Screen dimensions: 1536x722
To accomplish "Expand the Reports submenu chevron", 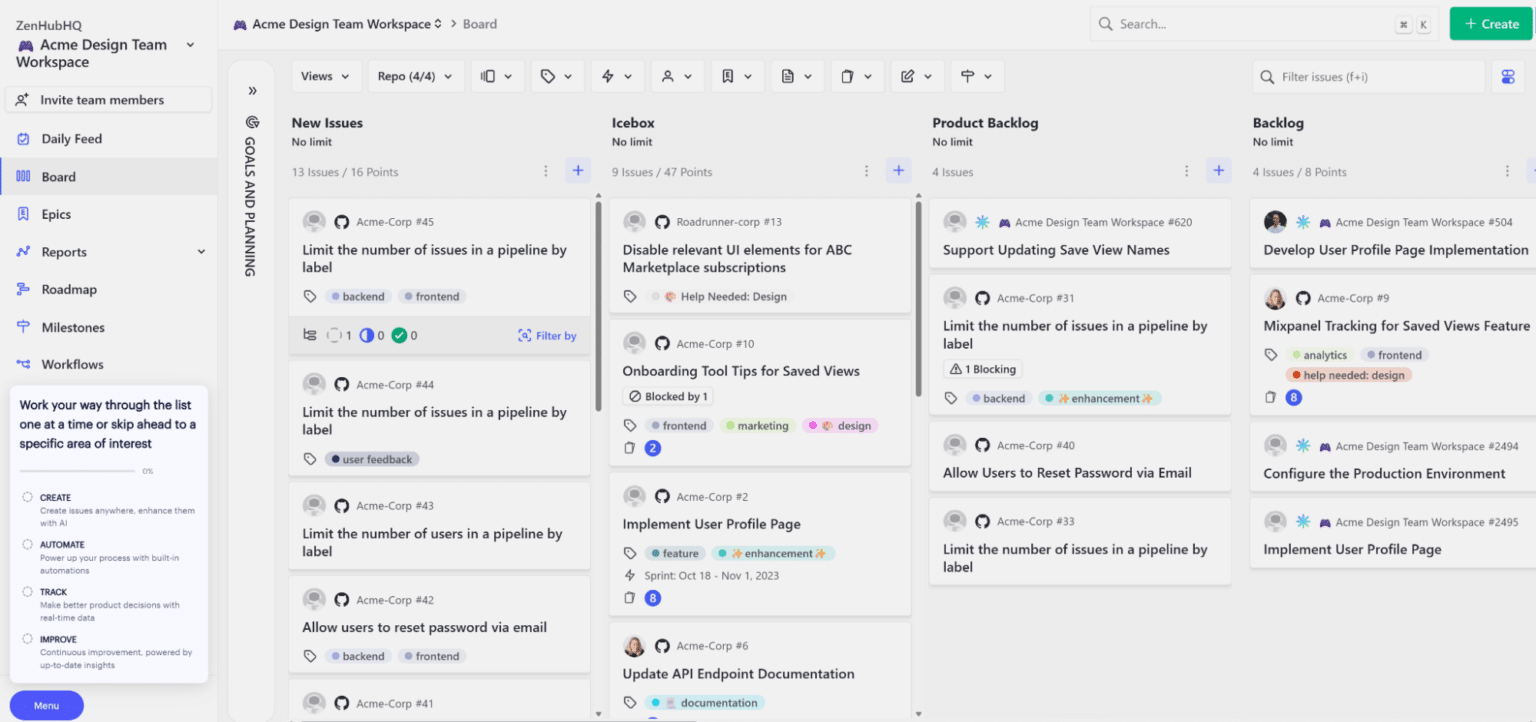I will pyautogui.click(x=201, y=252).
